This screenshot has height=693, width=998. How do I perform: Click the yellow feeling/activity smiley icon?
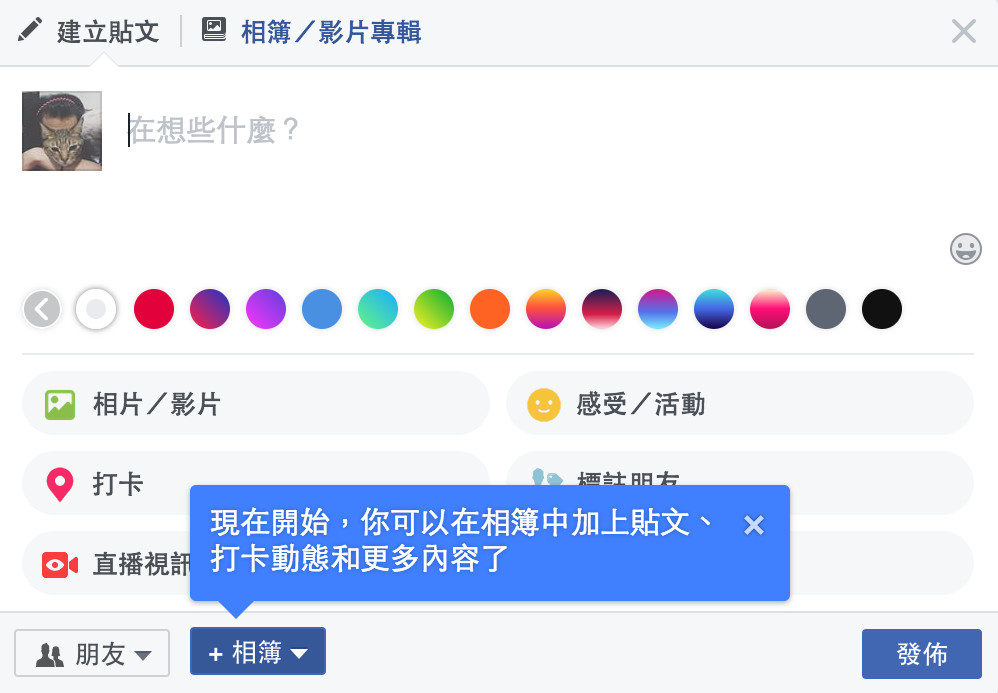(543, 404)
